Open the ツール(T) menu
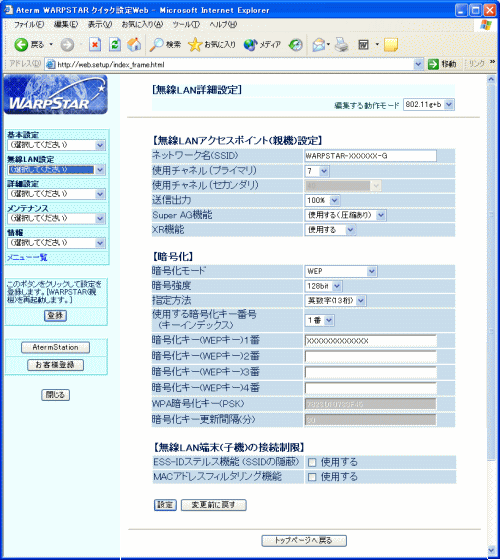Viewport: 500px width, 560px height. (186, 24)
